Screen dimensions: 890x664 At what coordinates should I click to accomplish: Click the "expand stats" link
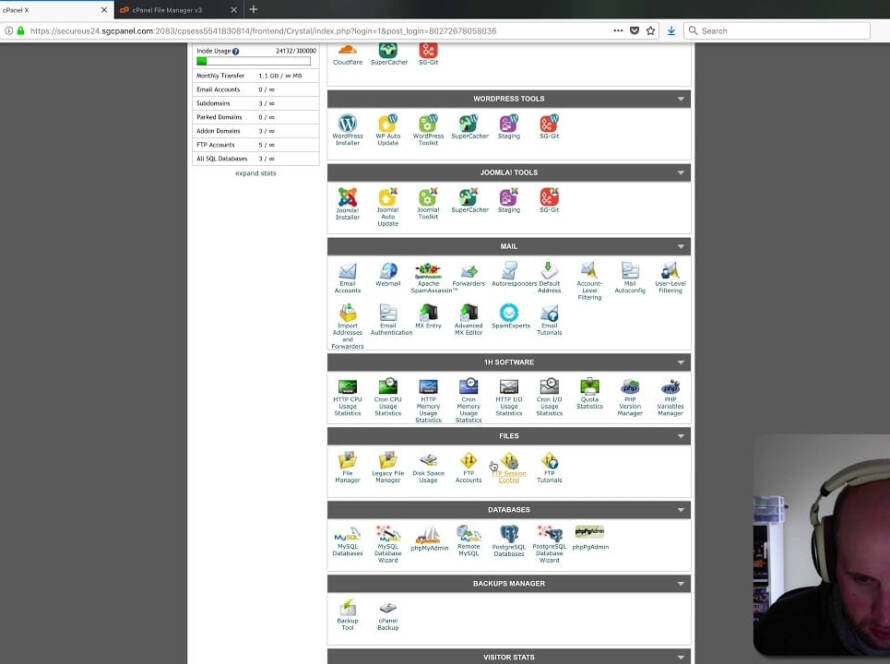coord(256,173)
